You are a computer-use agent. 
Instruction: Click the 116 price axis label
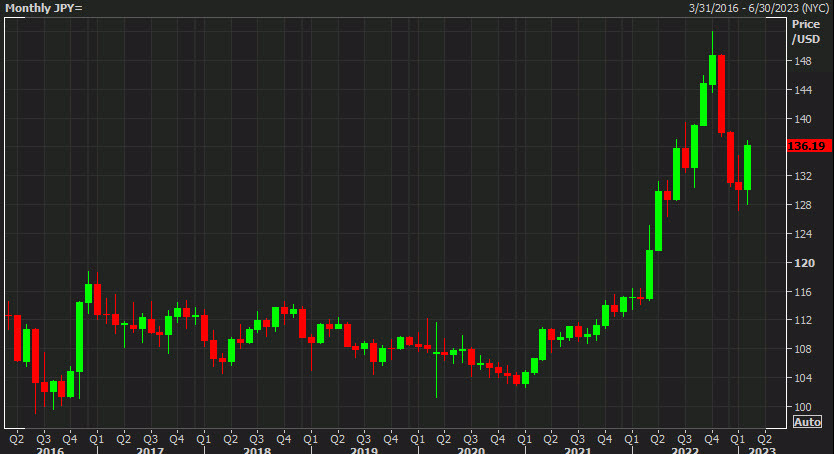pos(803,292)
